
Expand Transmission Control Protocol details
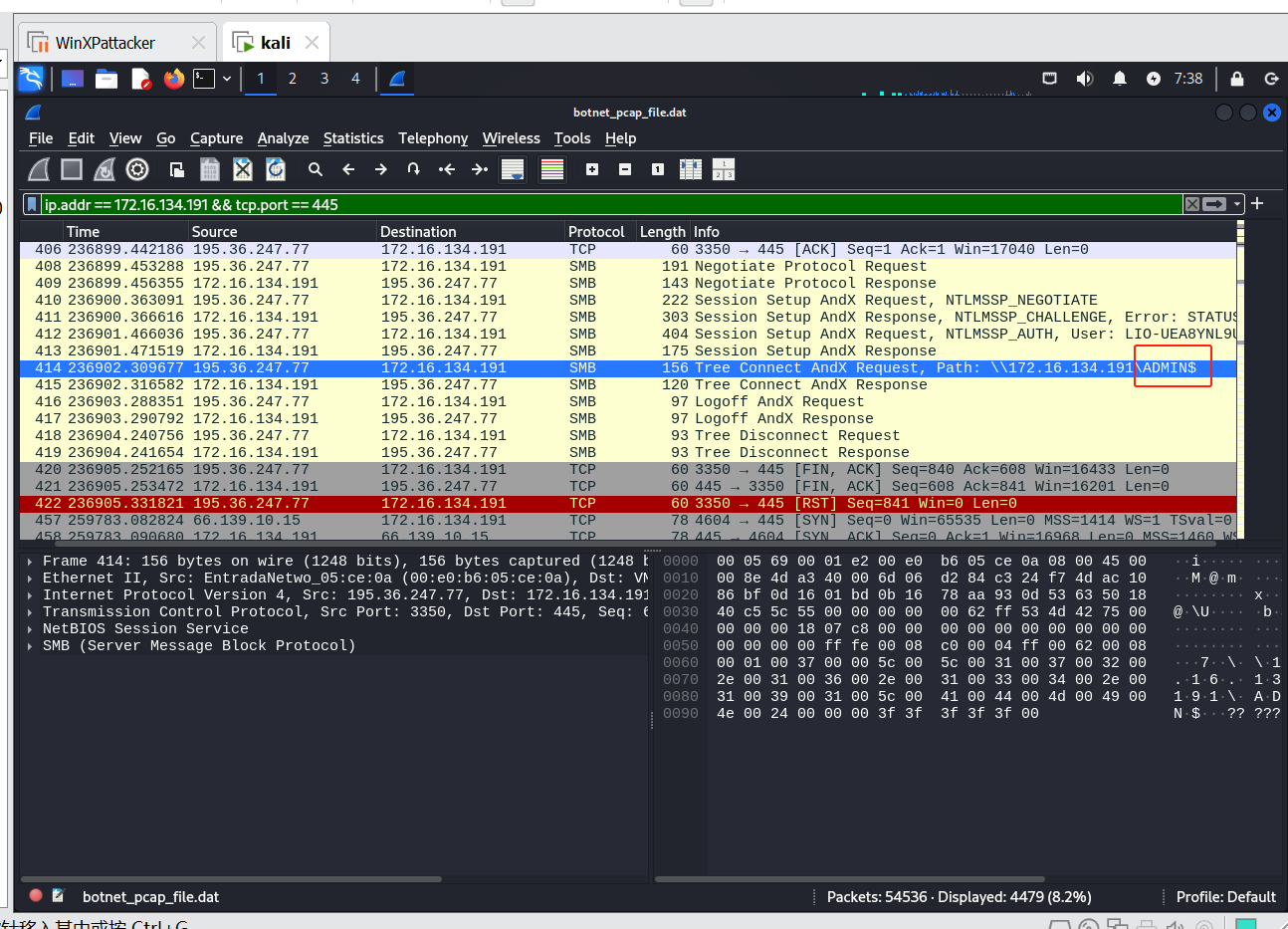pos(30,612)
